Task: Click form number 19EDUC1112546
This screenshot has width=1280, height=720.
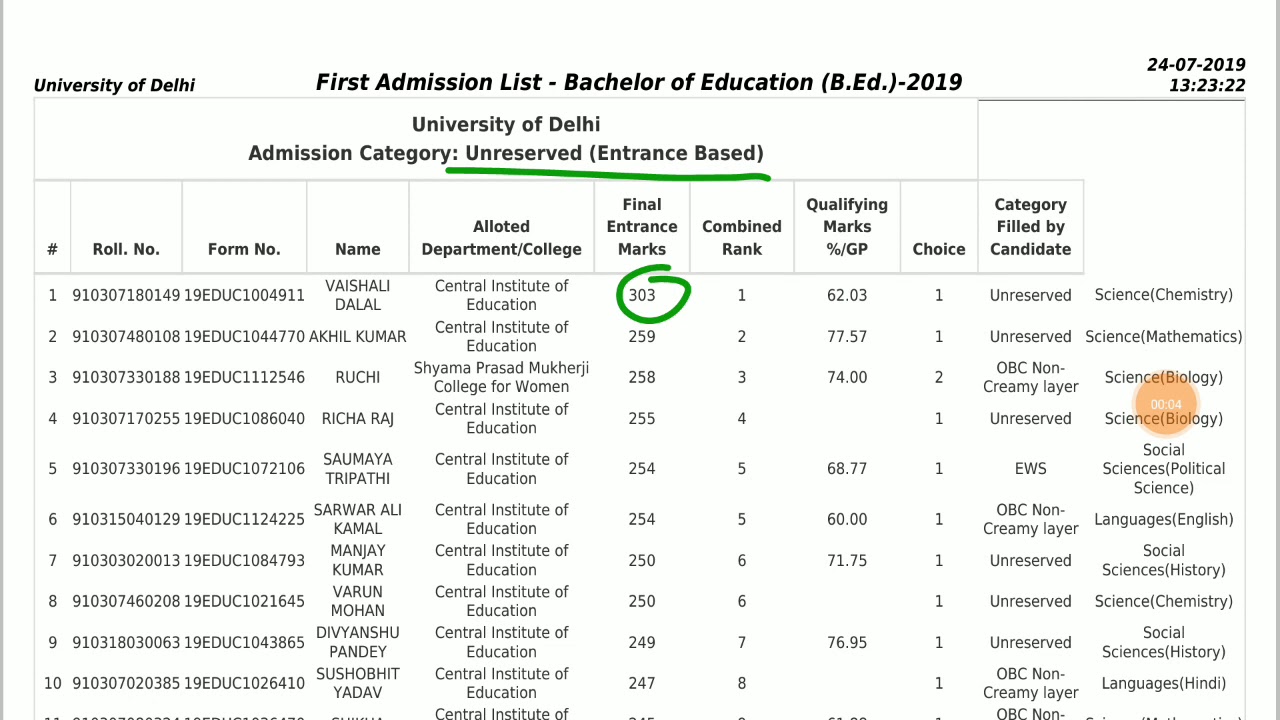Action: pyautogui.click(x=244, y=378)
